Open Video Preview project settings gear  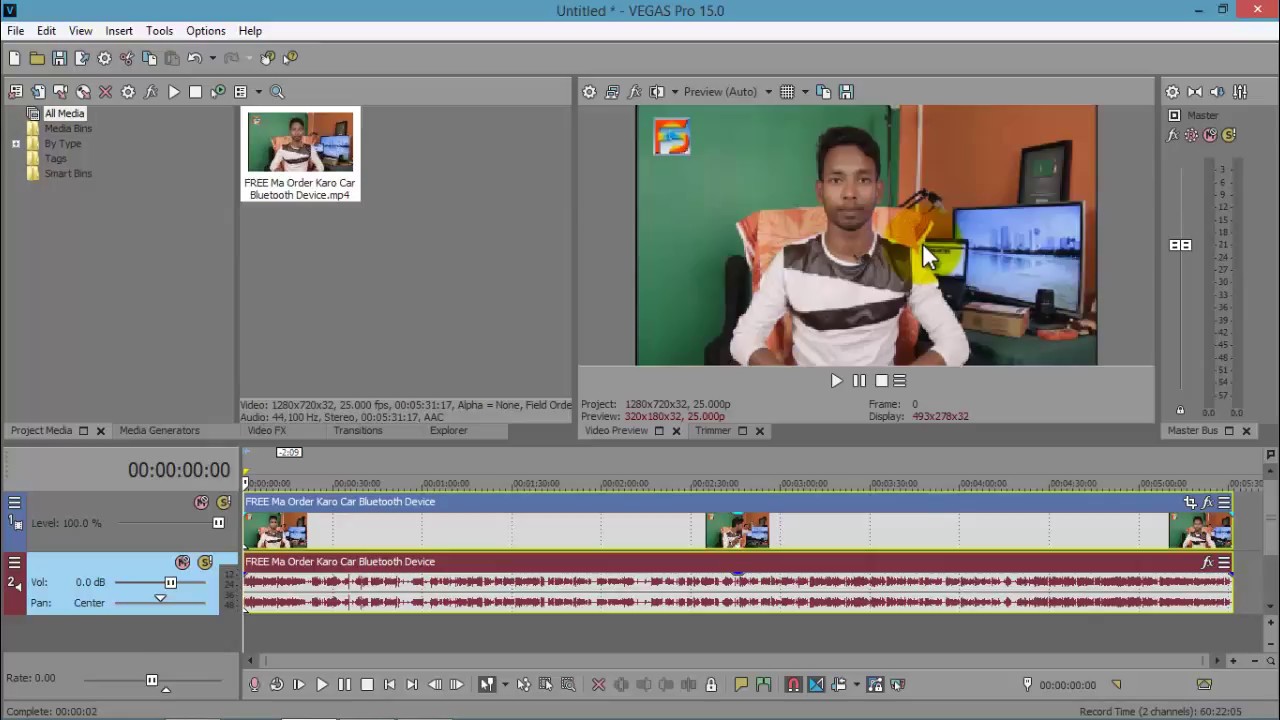pos(589,92)
